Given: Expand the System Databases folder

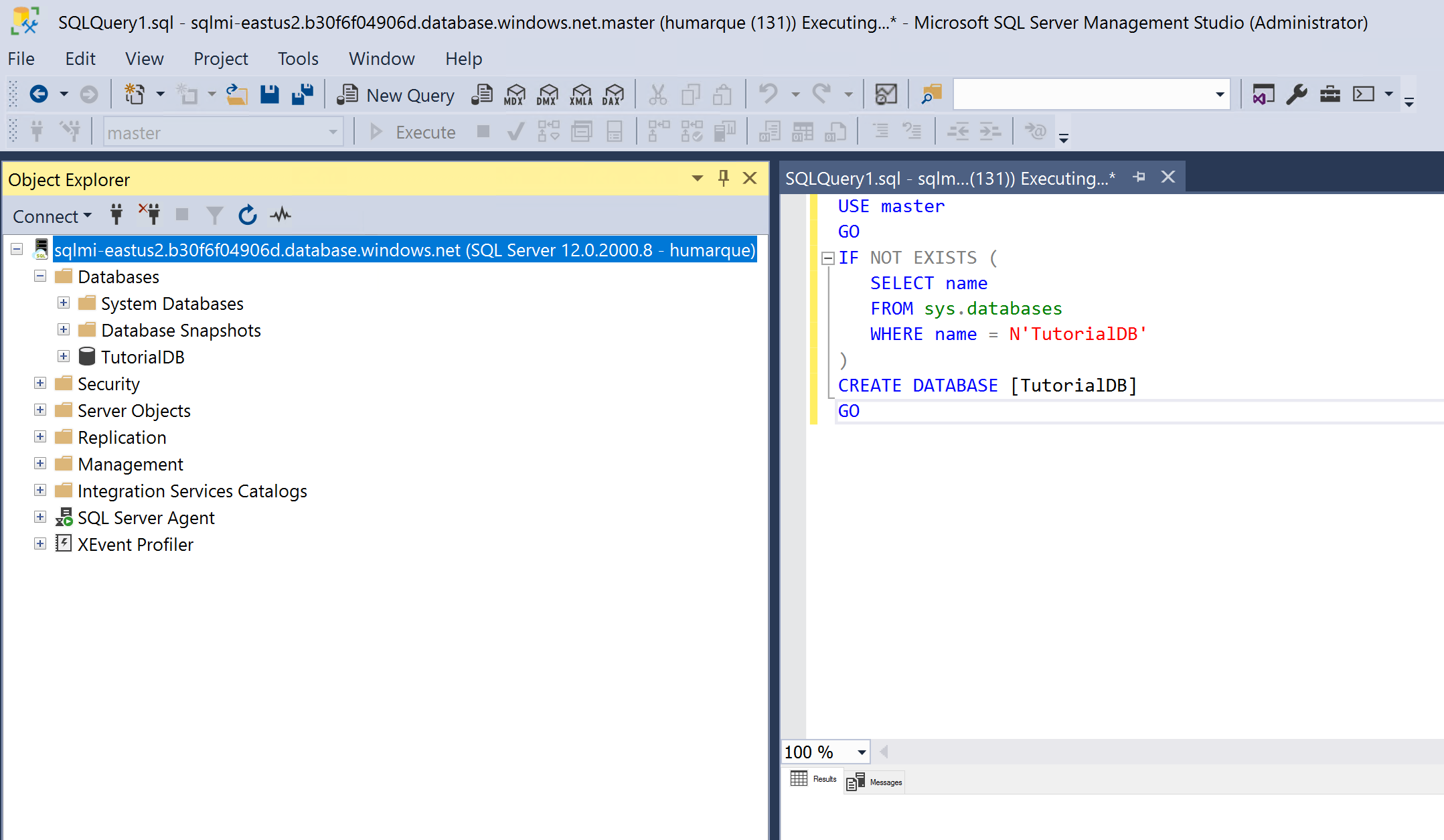Looking at the screenshot, I should click(64, 303).
